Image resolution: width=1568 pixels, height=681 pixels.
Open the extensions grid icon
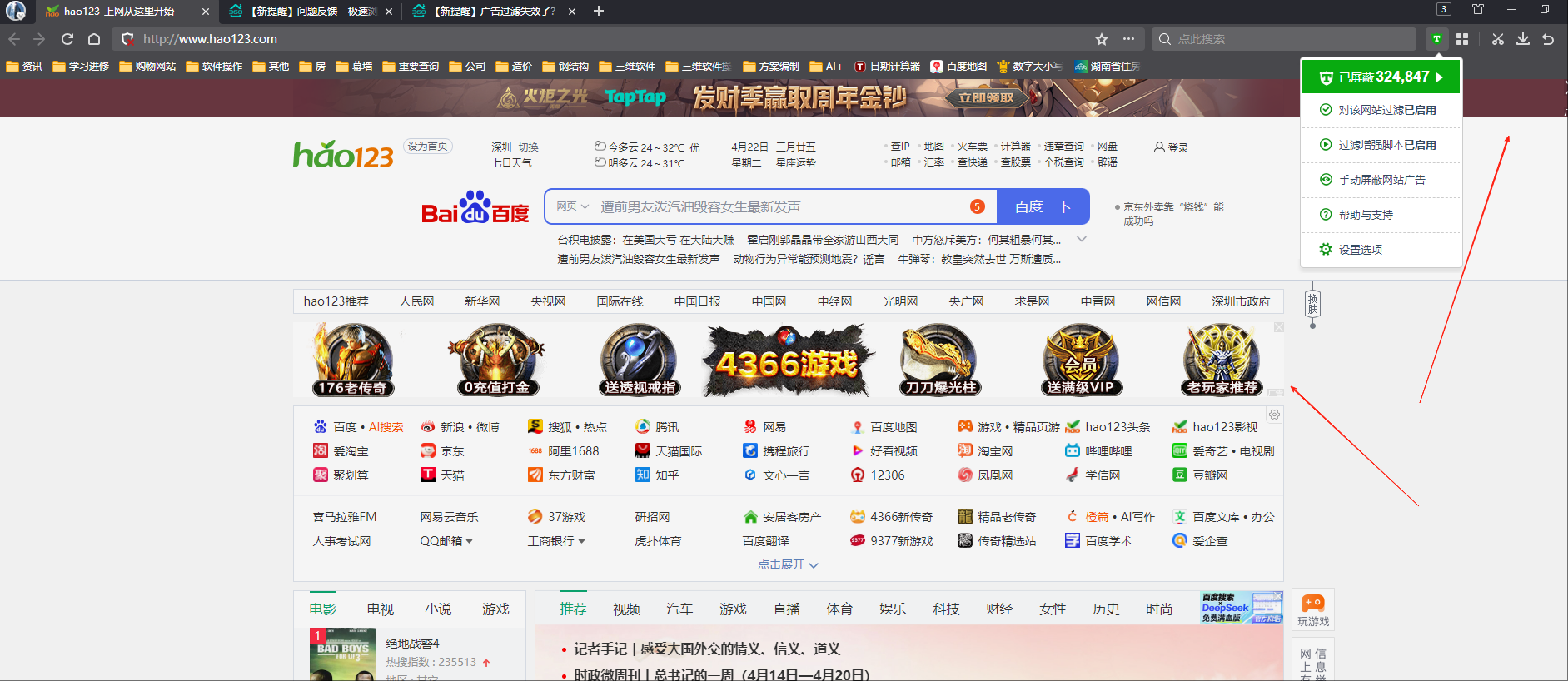1462,39
